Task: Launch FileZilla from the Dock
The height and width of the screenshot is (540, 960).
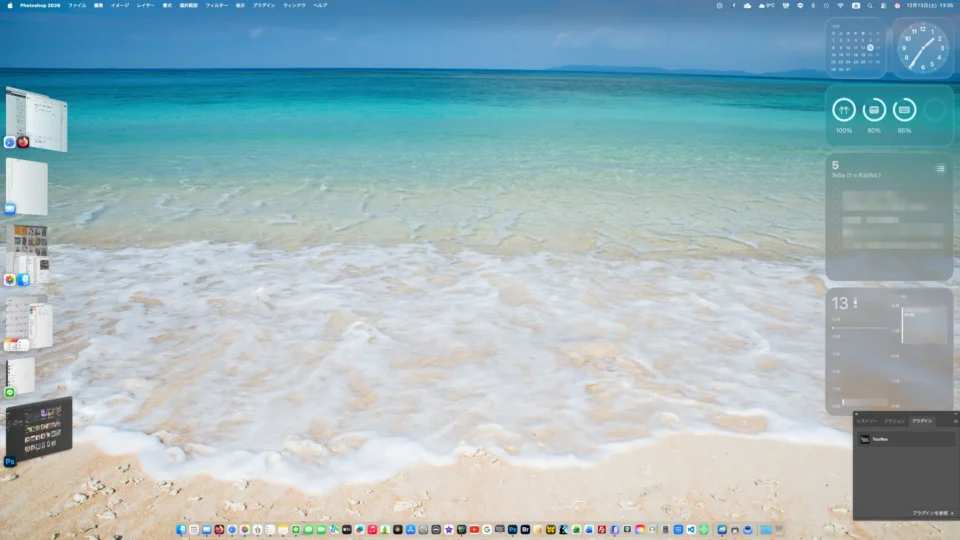Action: click(x=602, y=530)
